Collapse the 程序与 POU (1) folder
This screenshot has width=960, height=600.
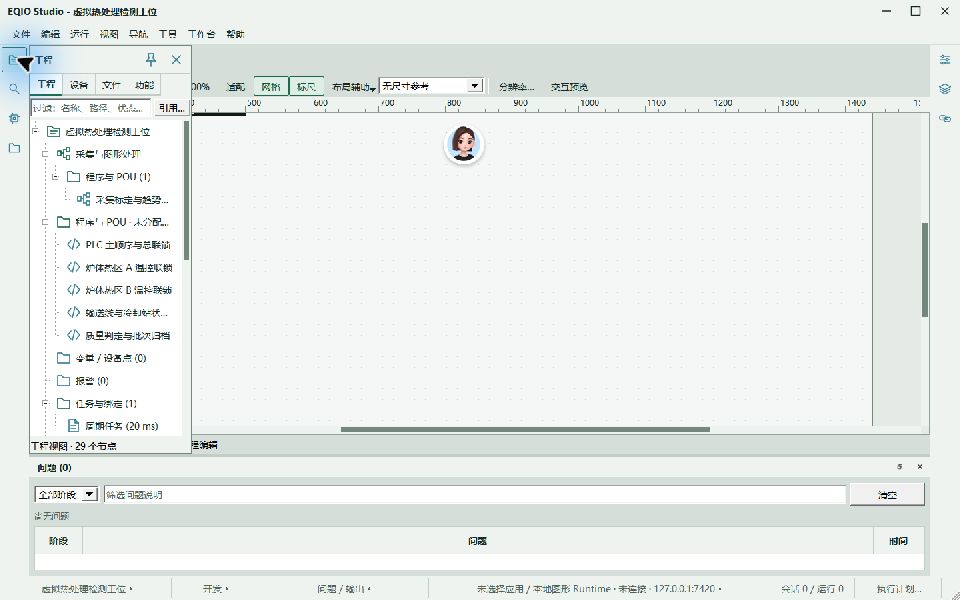tap(55, 176)
